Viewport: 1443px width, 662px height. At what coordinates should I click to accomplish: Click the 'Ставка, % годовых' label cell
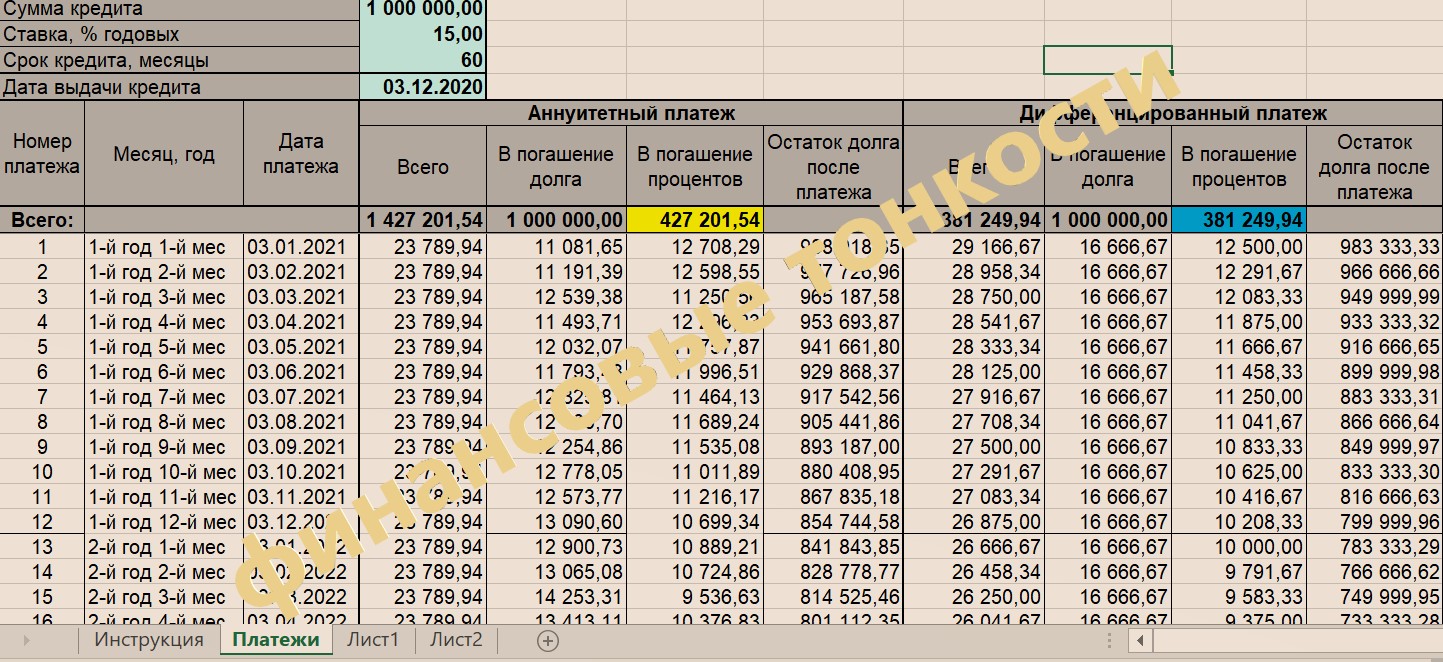point(180,34)
